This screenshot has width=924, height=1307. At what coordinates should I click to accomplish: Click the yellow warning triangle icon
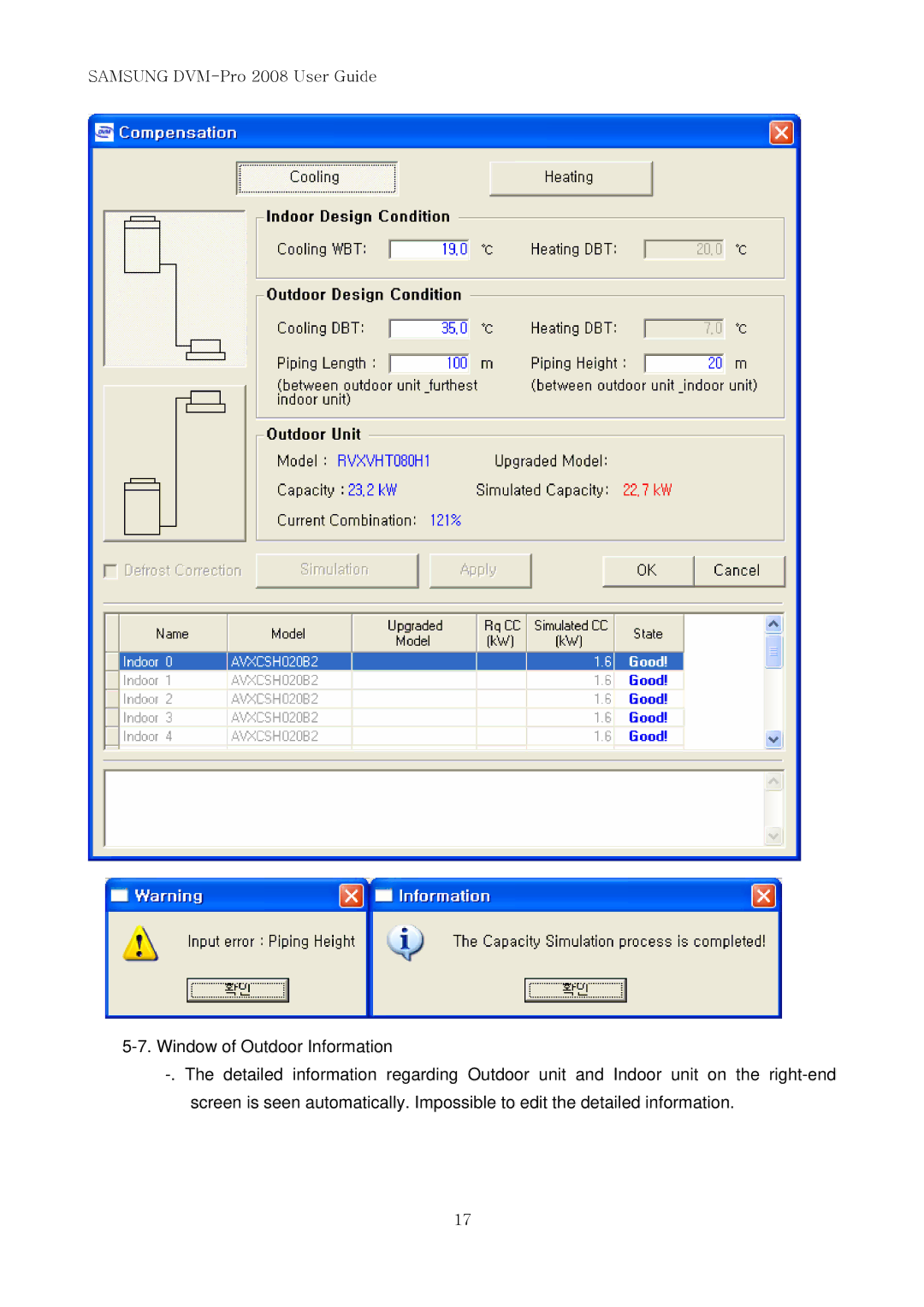(140, 943)
